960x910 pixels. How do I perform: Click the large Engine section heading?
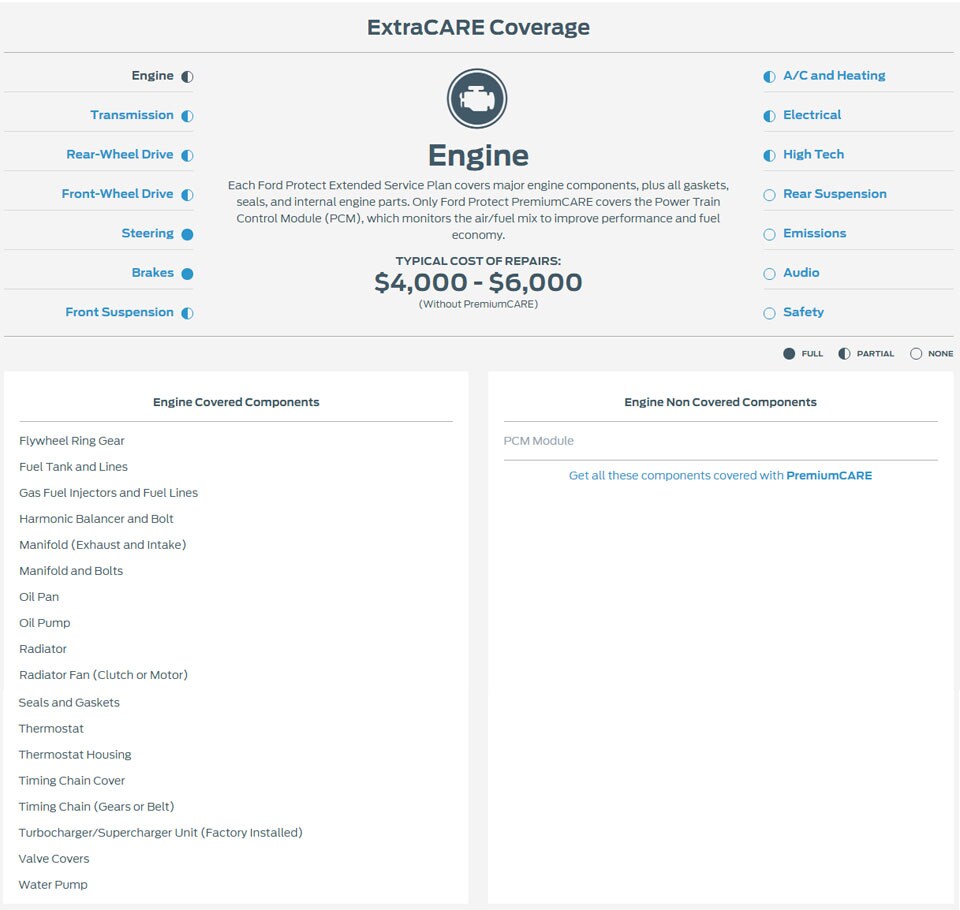pos(478,156)
